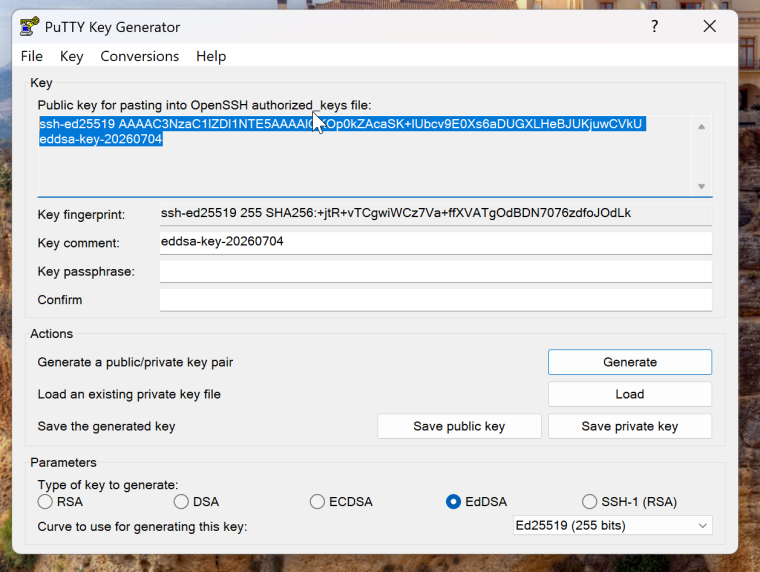
Task: Close the PuTTY Key Generator window
Action: (710, 26)
